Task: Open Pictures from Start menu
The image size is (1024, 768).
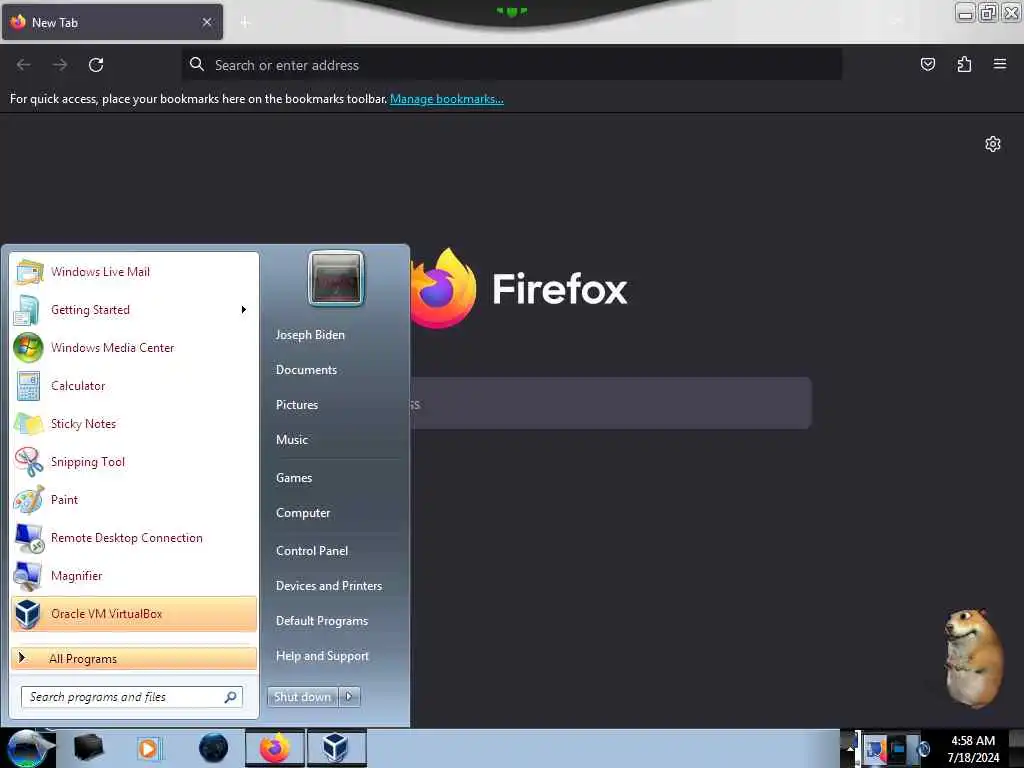Action: point(297,405)
